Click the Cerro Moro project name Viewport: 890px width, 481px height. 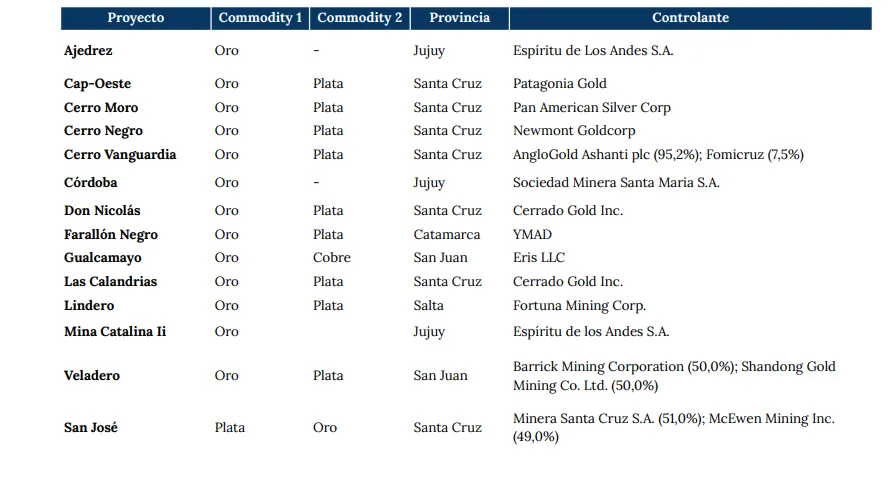(x=101, y=107)
